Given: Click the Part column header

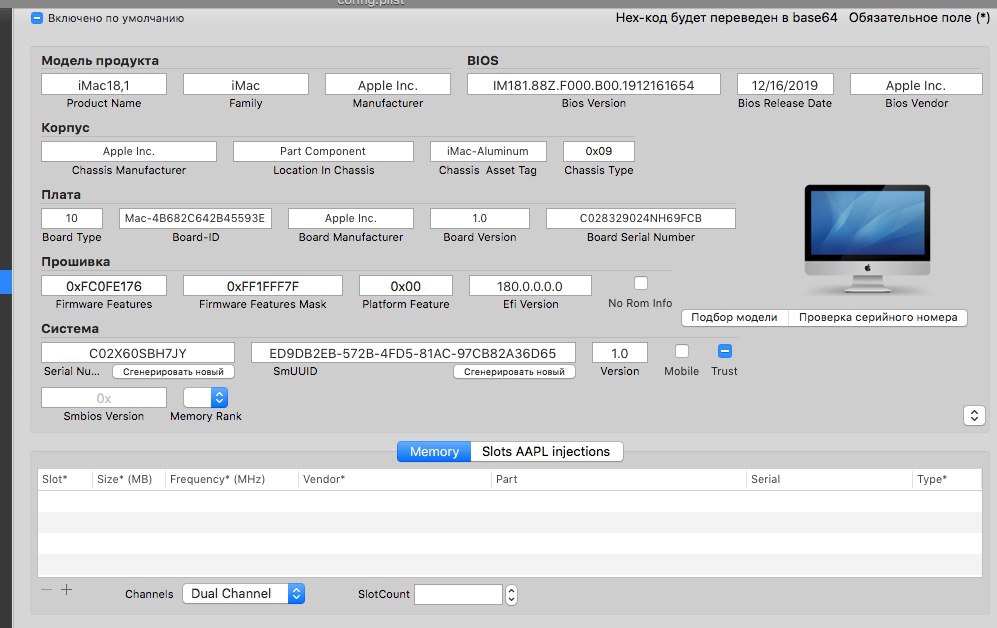Looking at the screenshot, I should point(619,479).
